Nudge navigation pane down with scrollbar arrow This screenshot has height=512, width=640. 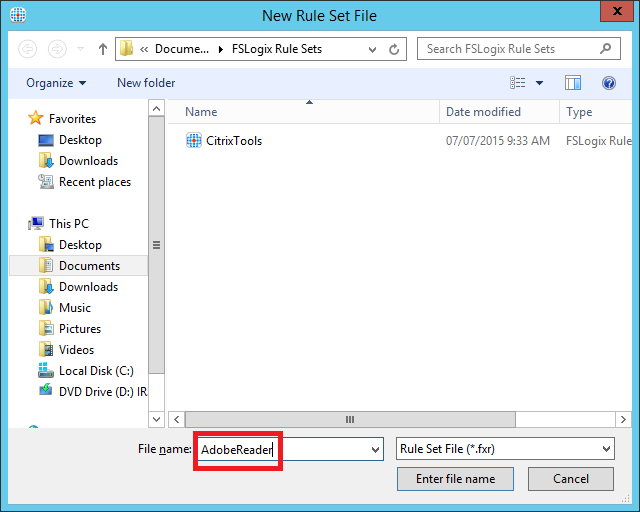pos(156,419)
